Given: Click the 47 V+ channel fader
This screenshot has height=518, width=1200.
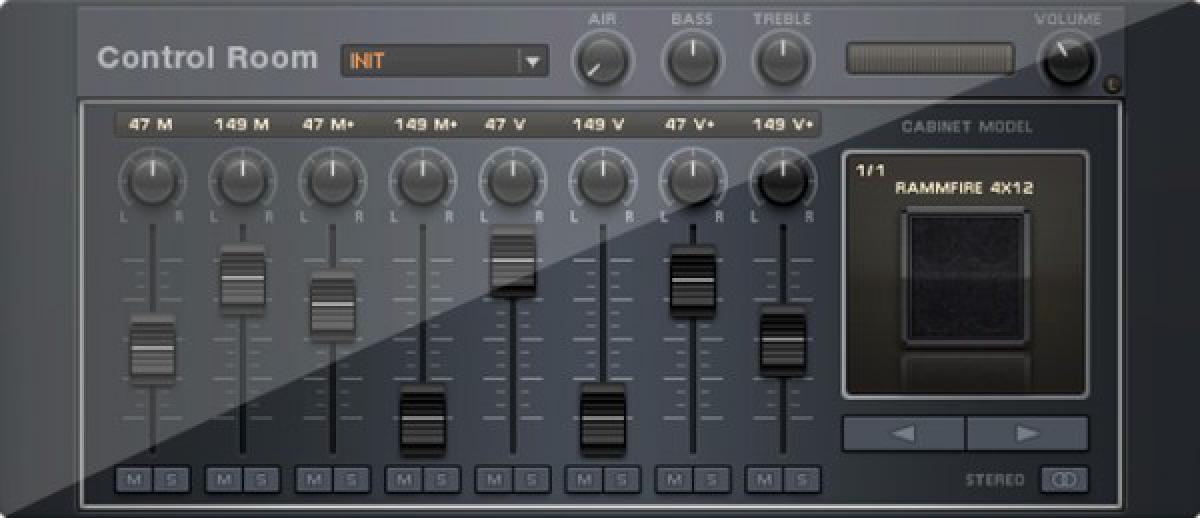Looking at the screenshot, I should [x=693, y=280].
